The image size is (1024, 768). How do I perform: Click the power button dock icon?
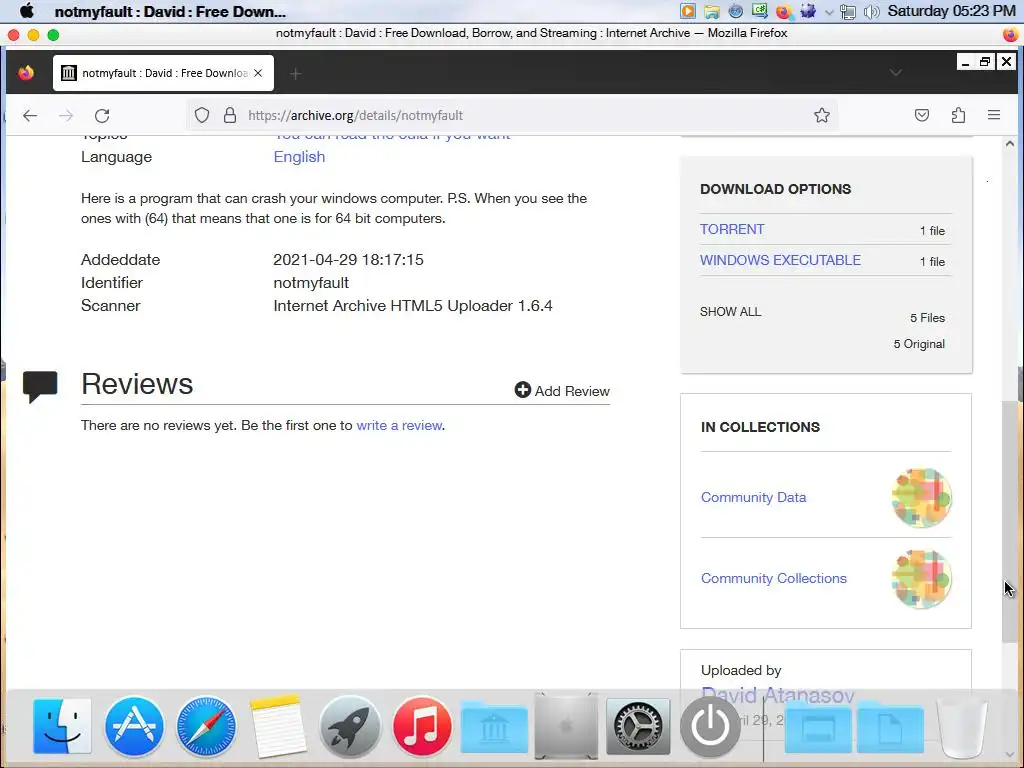pos(710,726)
